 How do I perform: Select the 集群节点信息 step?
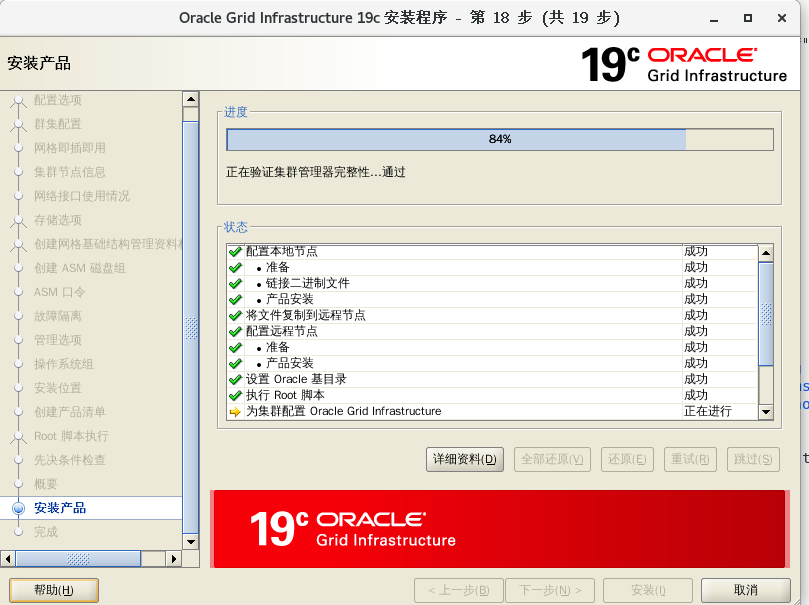pyautogui.click(x=70, y=172)
